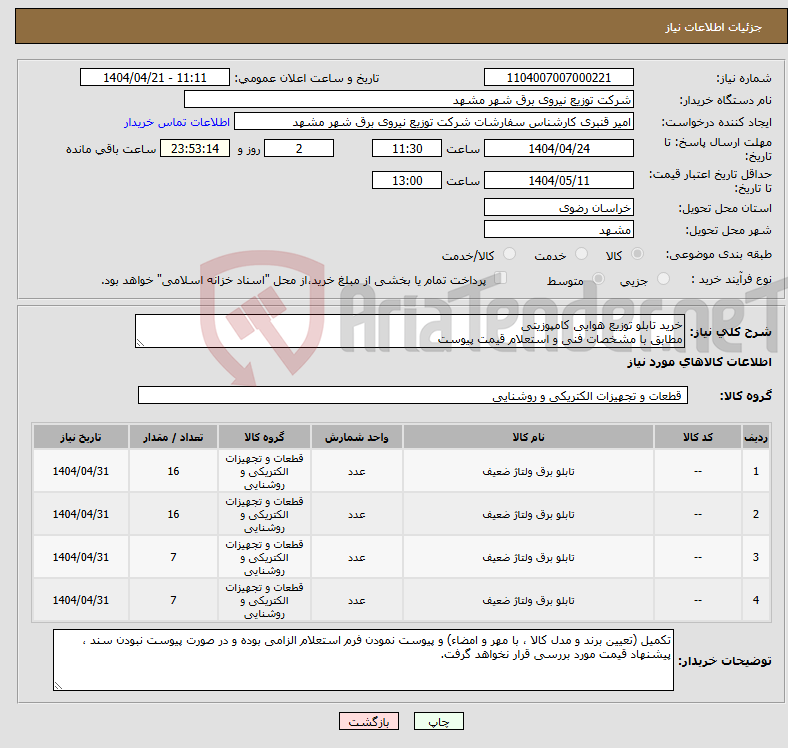Click the goods group field قطعات و تجهیزات الکتریکی

(413, 395)
